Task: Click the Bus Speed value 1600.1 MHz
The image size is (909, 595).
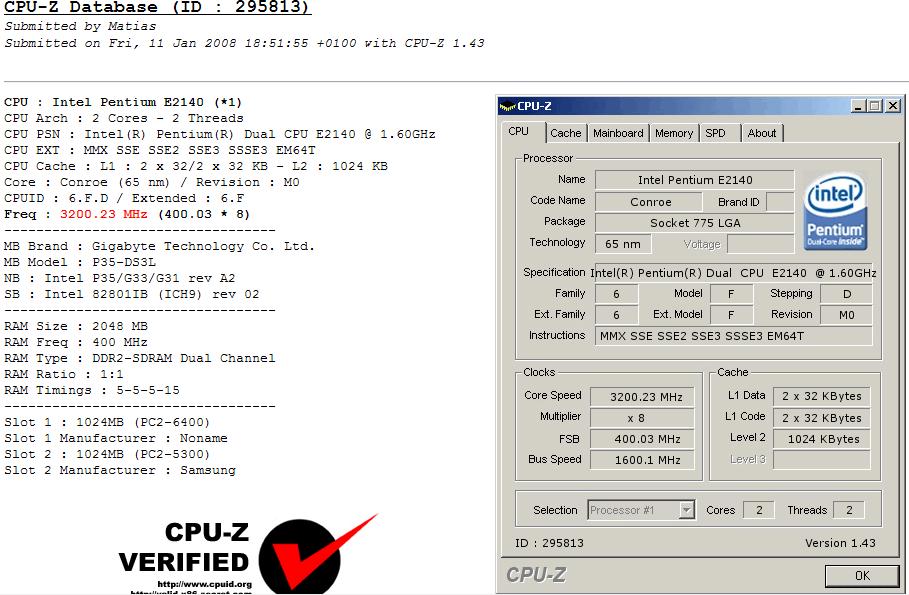Action: pos(642,460)
